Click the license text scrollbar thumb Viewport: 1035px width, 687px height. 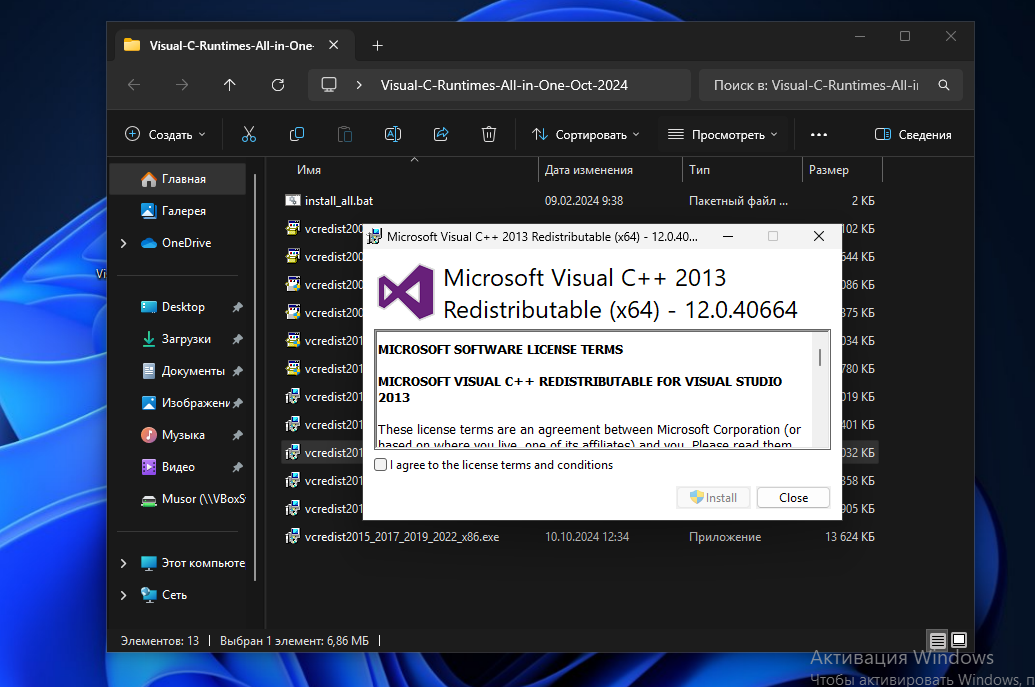click(820, 358)
